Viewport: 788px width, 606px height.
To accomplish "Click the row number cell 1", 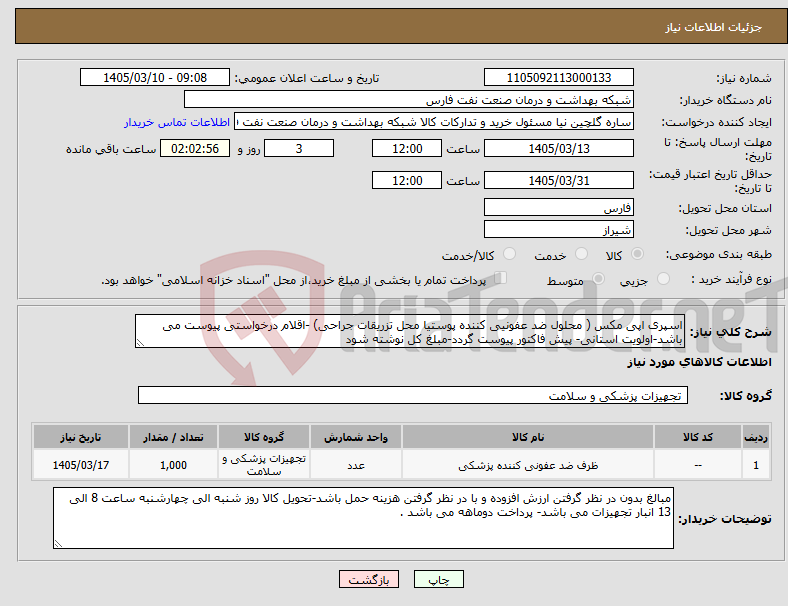I will pos(755,465).
